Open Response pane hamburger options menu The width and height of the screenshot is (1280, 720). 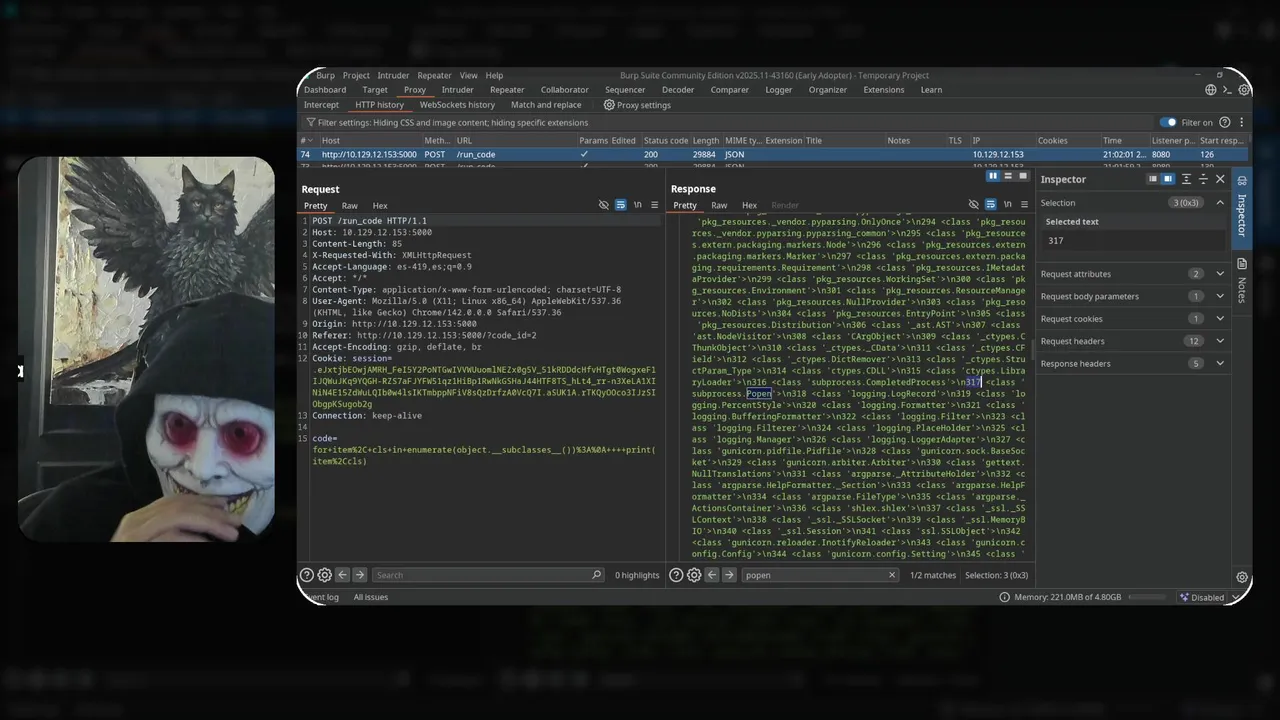point(1024,205)
